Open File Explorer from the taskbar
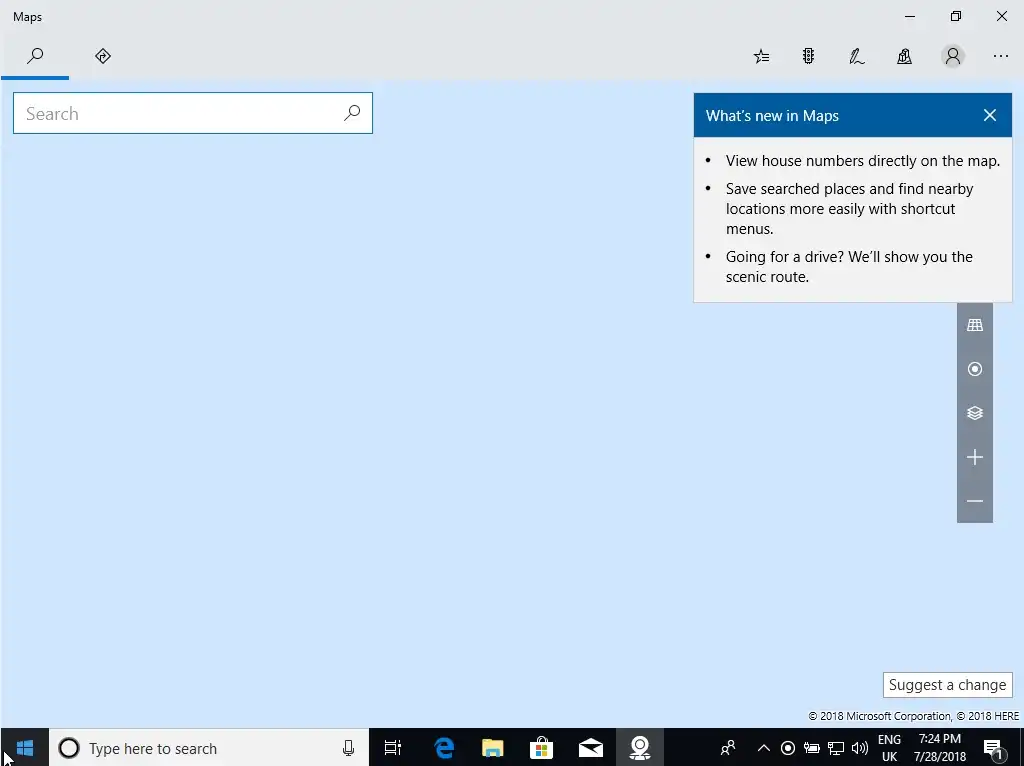Screen dimensions: 1024x766 492,748
